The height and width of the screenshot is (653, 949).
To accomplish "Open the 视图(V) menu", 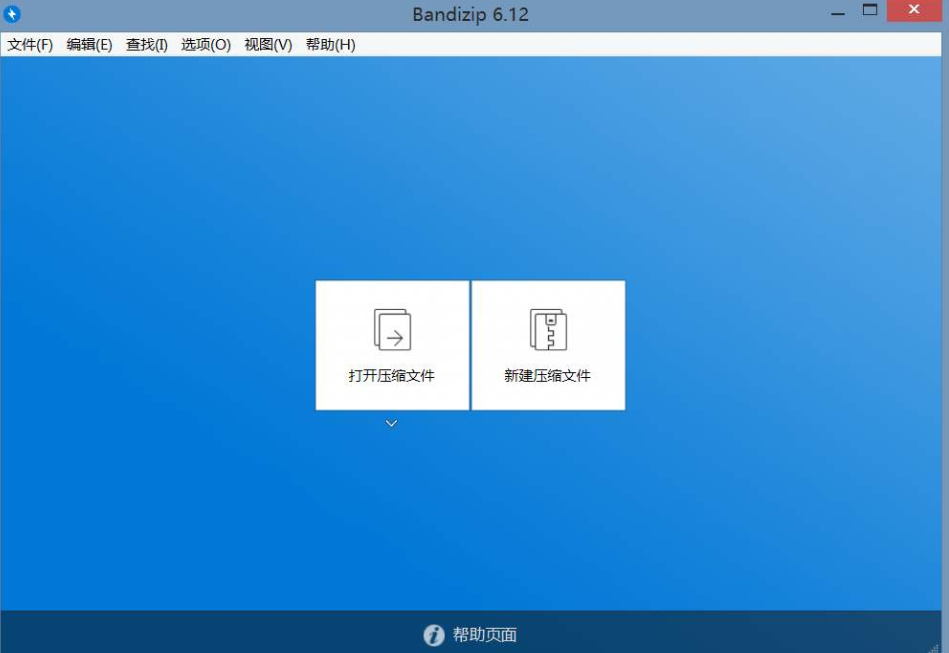I will point(268,45).
